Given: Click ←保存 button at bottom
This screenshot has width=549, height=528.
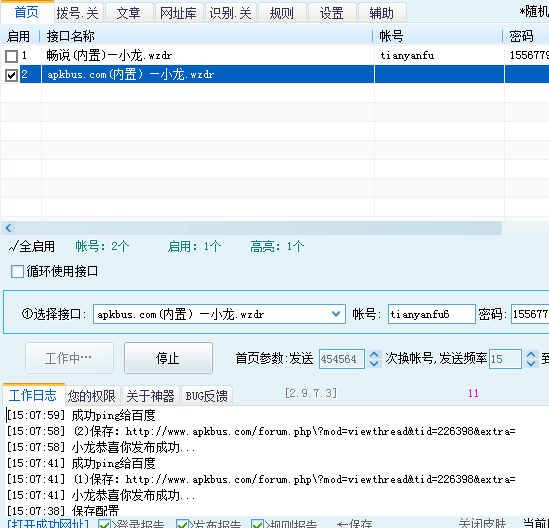Looking at the screenshot, I should (354, 524).
